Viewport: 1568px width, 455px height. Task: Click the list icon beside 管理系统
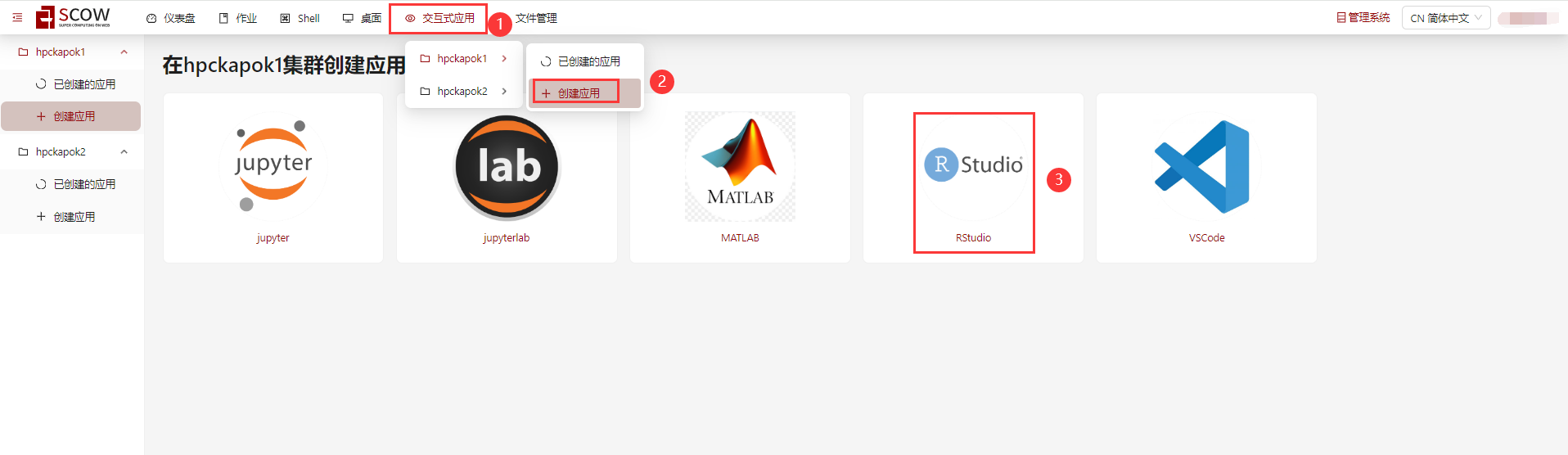(1341, 17)
